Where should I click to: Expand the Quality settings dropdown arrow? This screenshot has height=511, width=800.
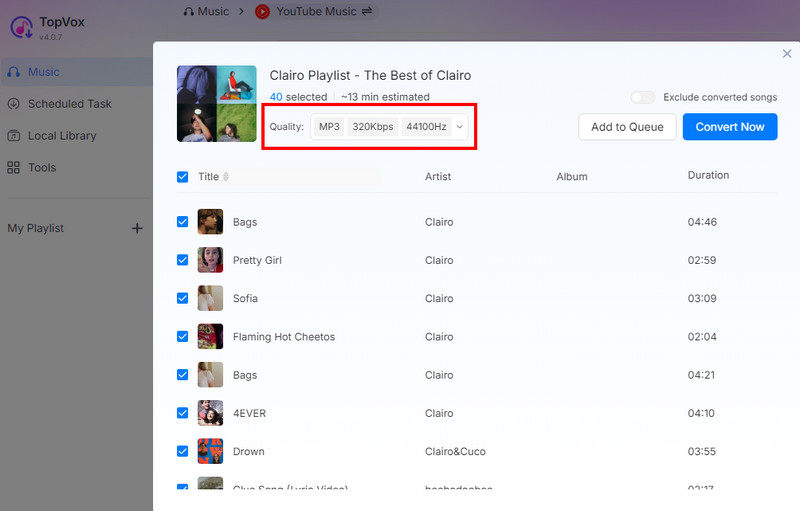point(460,127)
